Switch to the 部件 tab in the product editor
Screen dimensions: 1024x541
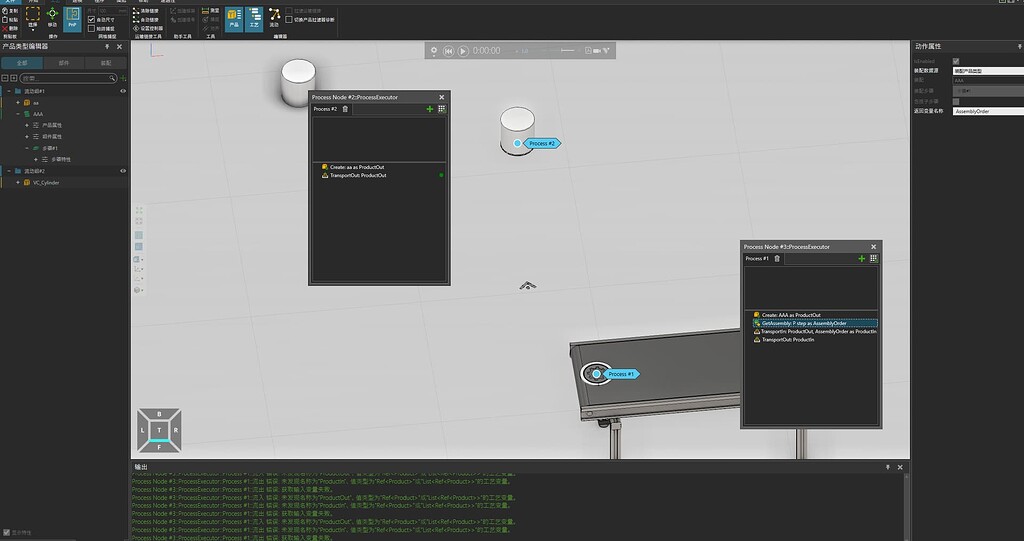tap(64, 62)
